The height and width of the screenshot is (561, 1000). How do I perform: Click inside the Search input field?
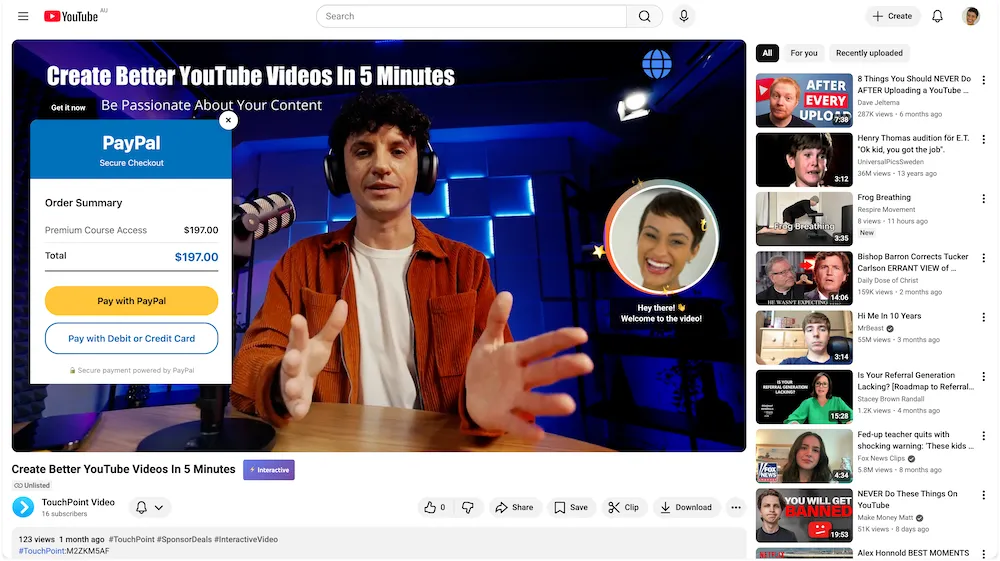(470, 16)
